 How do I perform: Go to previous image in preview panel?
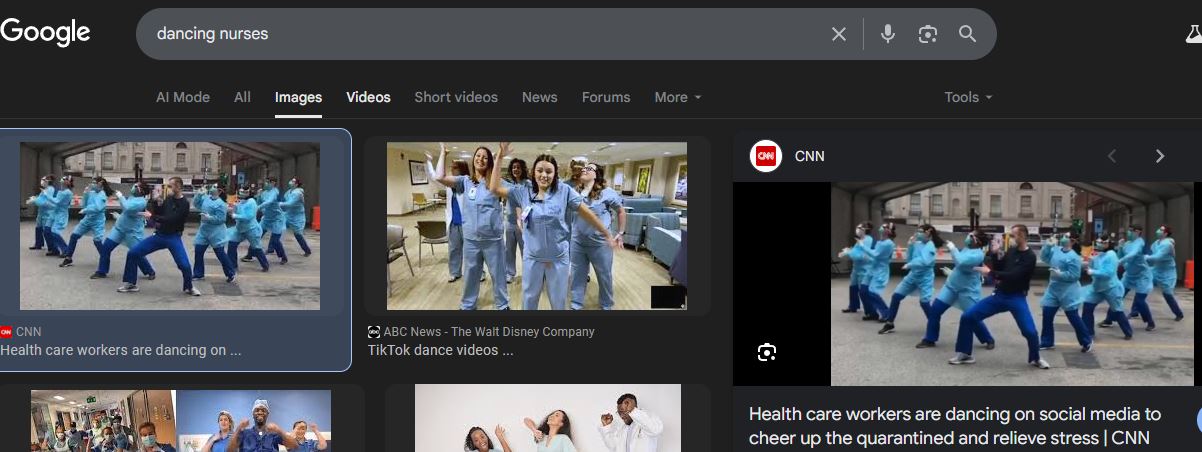tap(1112, 156)
